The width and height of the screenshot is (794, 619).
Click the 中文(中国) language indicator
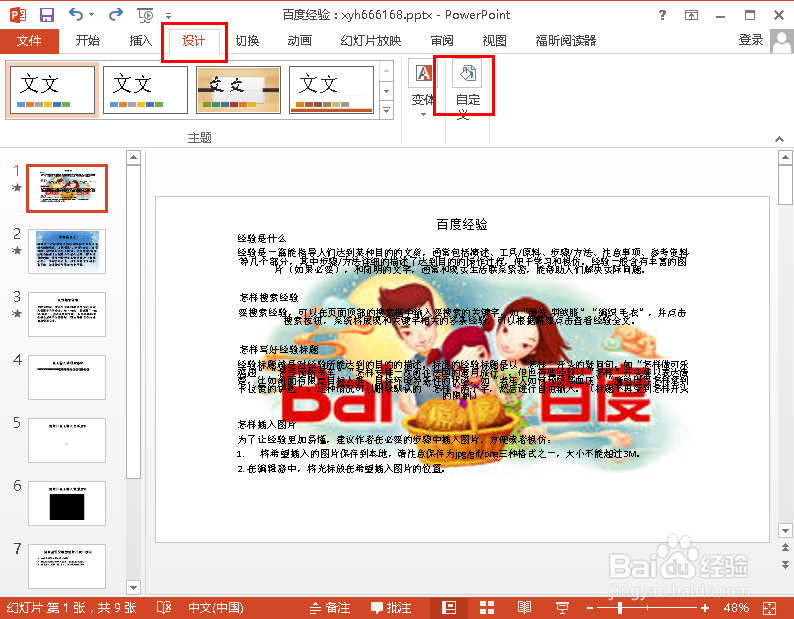(216, 607)
